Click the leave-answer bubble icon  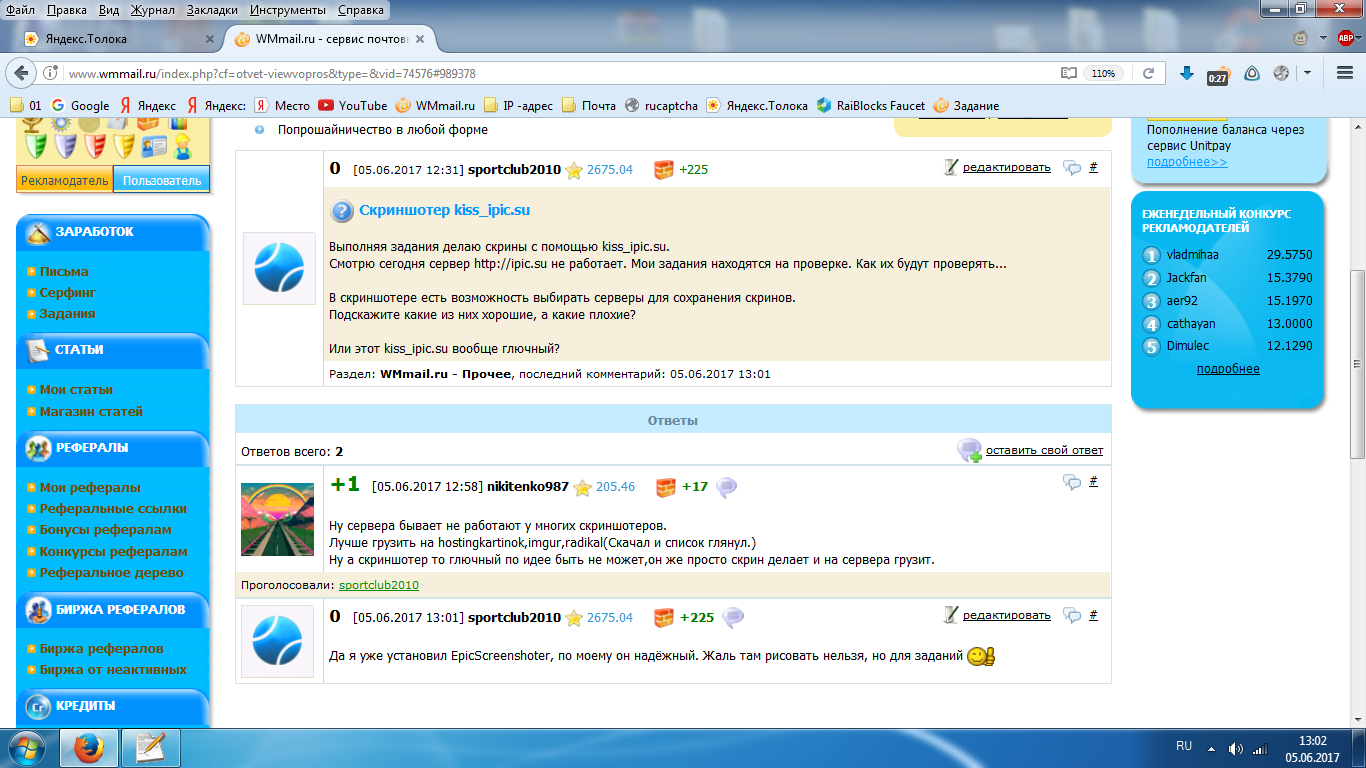click(x=969, y=450)
